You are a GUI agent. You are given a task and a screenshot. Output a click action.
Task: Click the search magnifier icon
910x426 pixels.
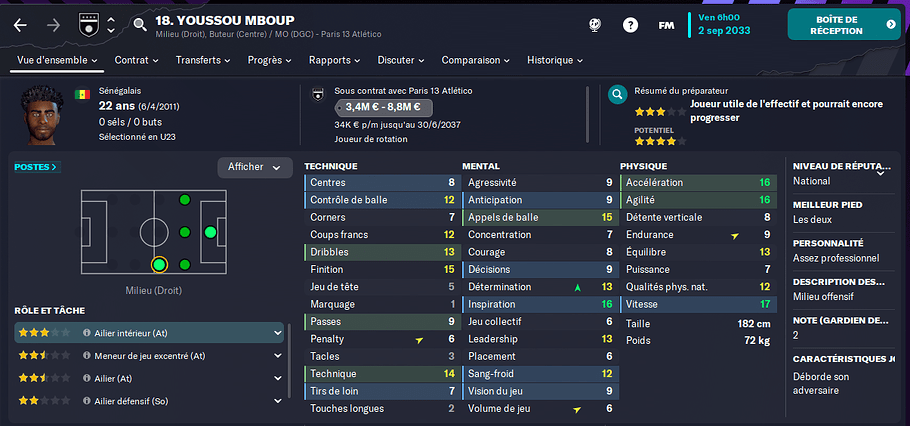click(140, 24)
